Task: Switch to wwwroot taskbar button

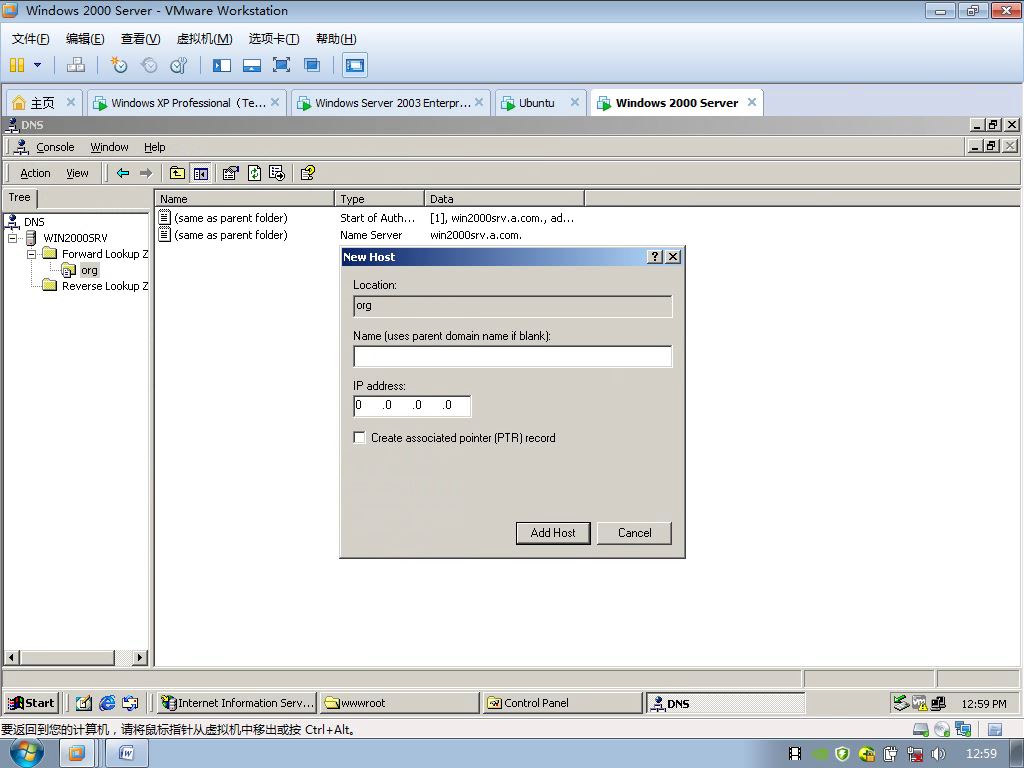Action: click(400, 703)
